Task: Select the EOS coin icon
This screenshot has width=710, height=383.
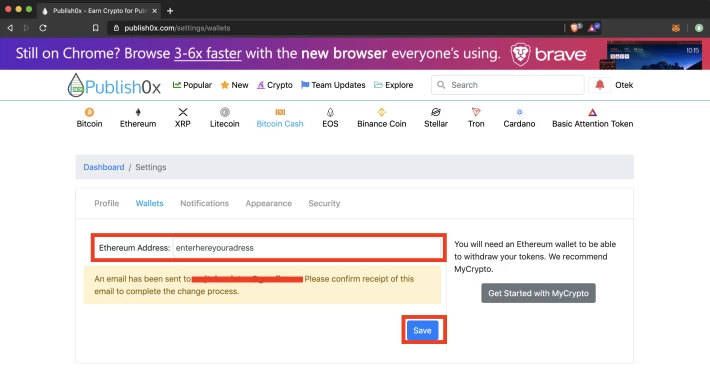Action: point(330,112)
